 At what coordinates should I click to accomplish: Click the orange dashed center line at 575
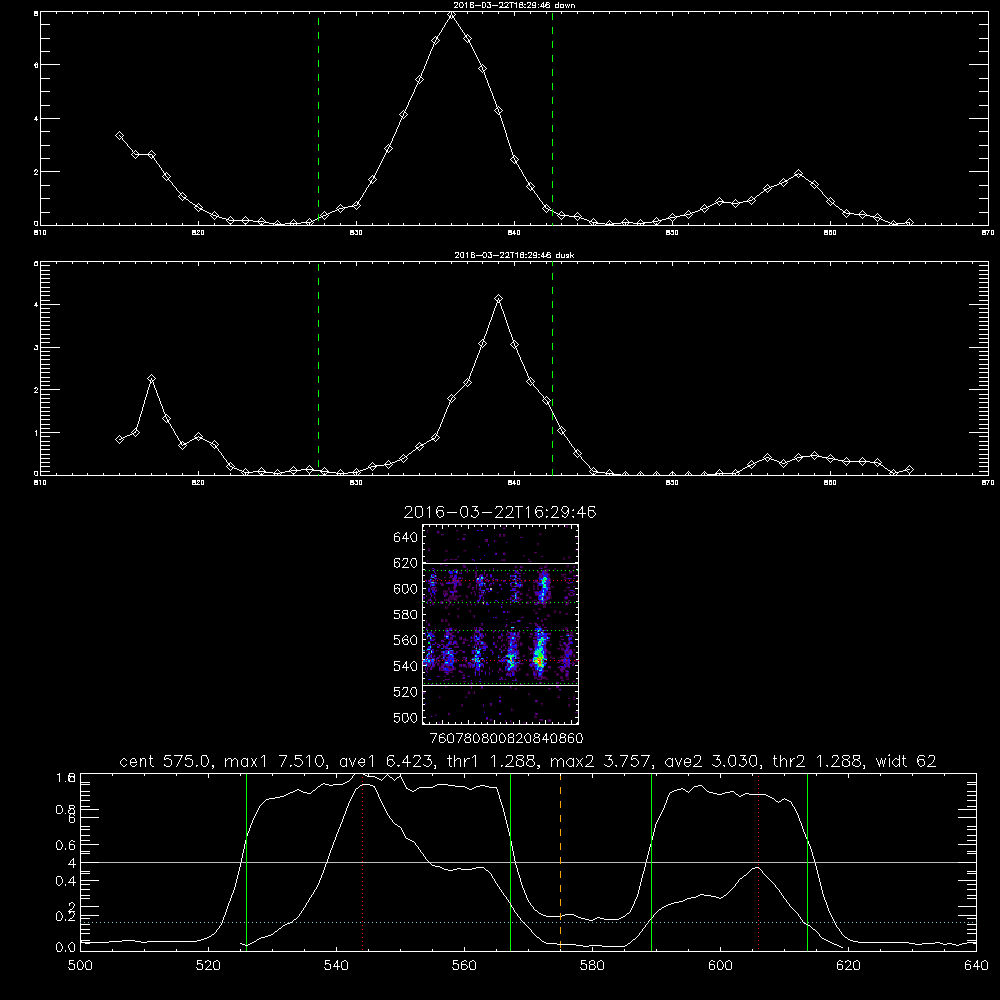tap(561, 862)
